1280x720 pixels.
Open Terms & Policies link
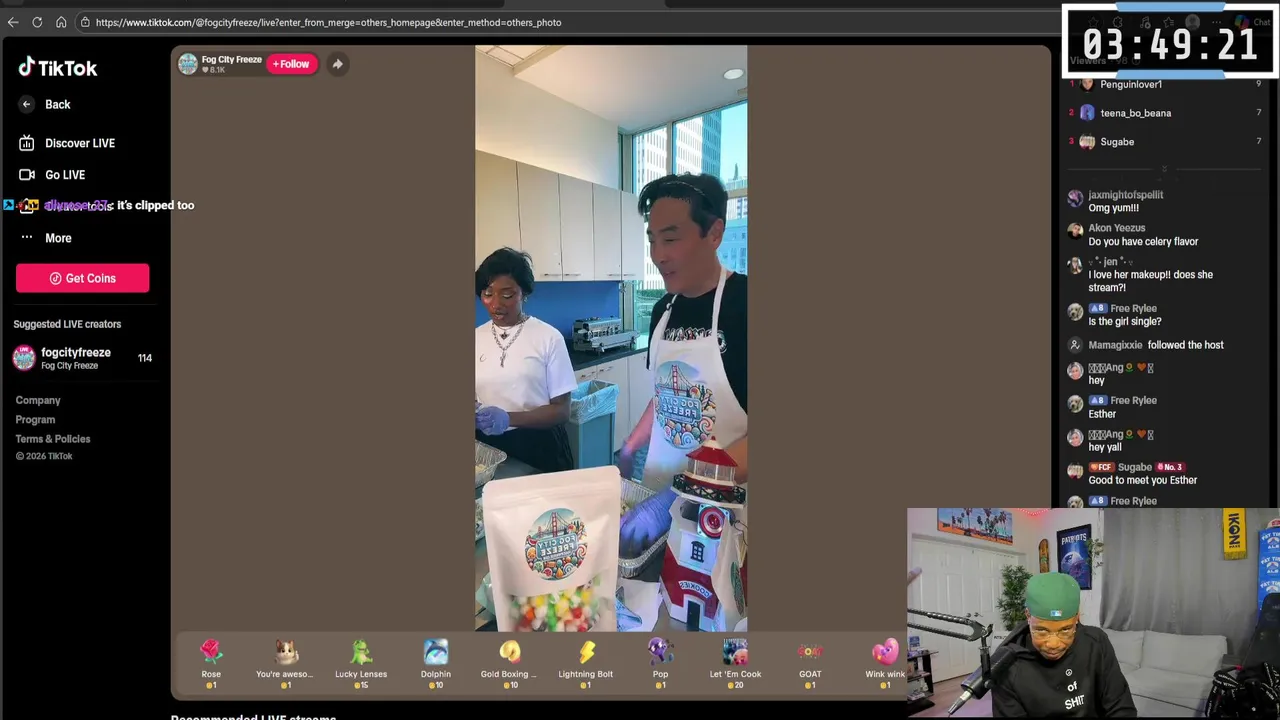pyautogui.click(x=53, y=439)
